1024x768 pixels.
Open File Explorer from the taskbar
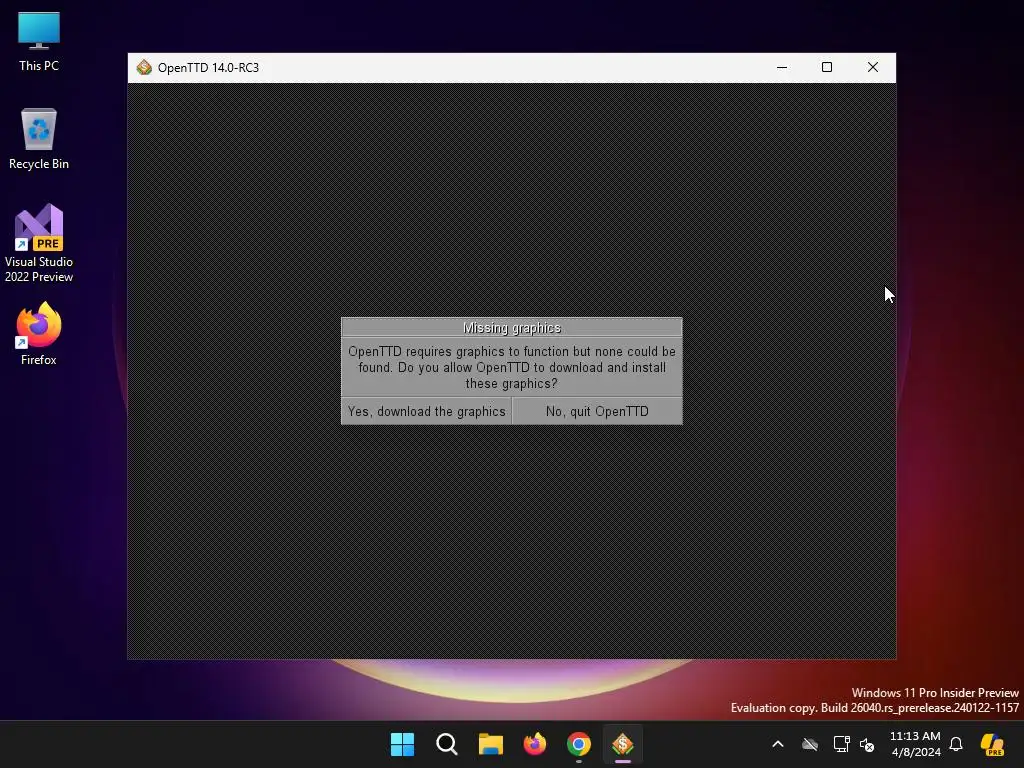(490, 744)
